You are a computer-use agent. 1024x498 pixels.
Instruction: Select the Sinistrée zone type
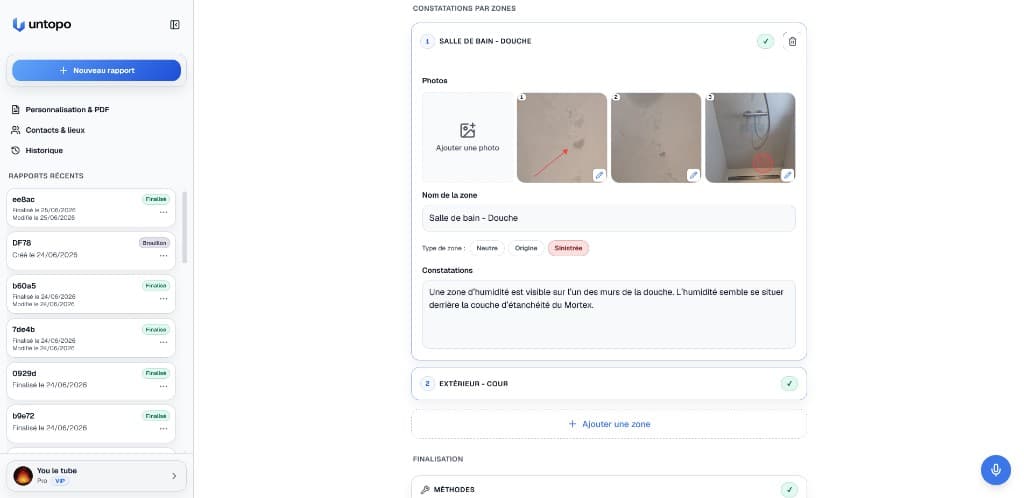[568, 248]
